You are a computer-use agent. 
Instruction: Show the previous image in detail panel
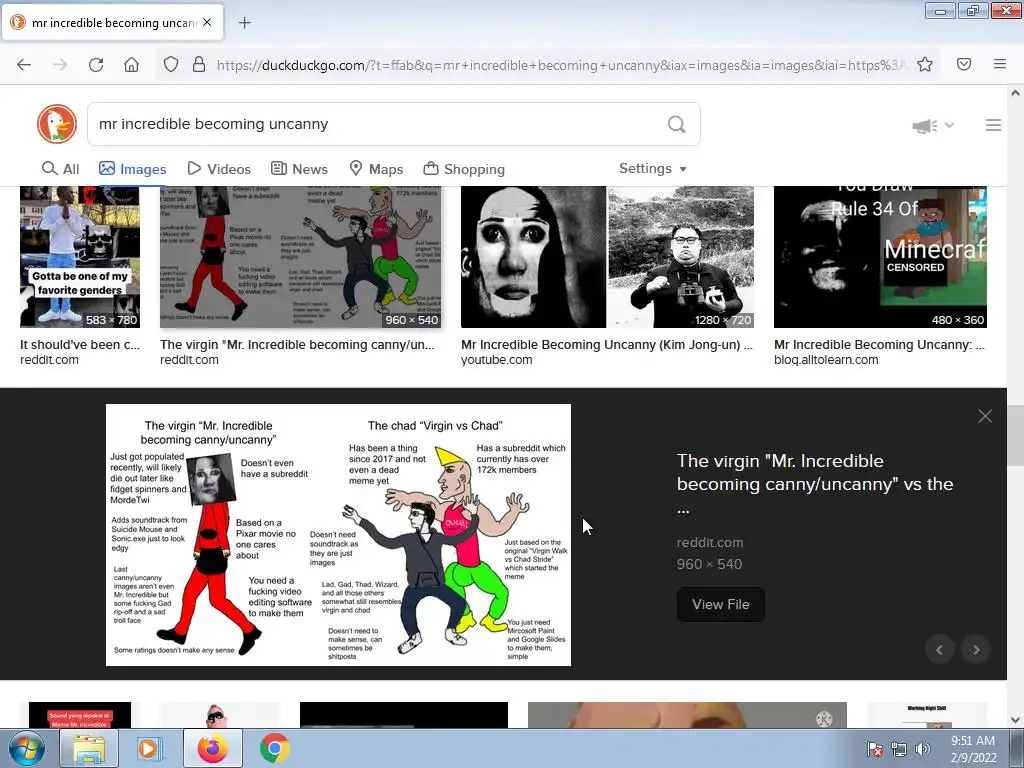click(x=940, y=650)
